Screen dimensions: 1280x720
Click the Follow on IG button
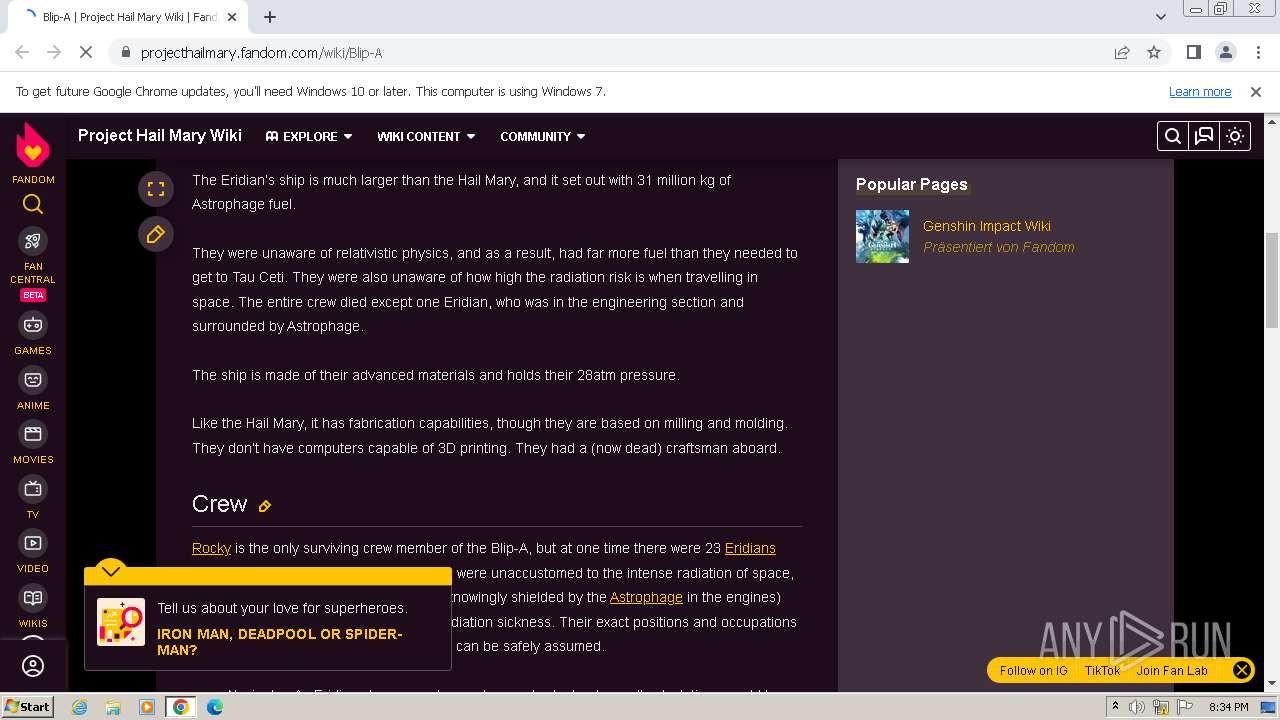click(1033, 670)
